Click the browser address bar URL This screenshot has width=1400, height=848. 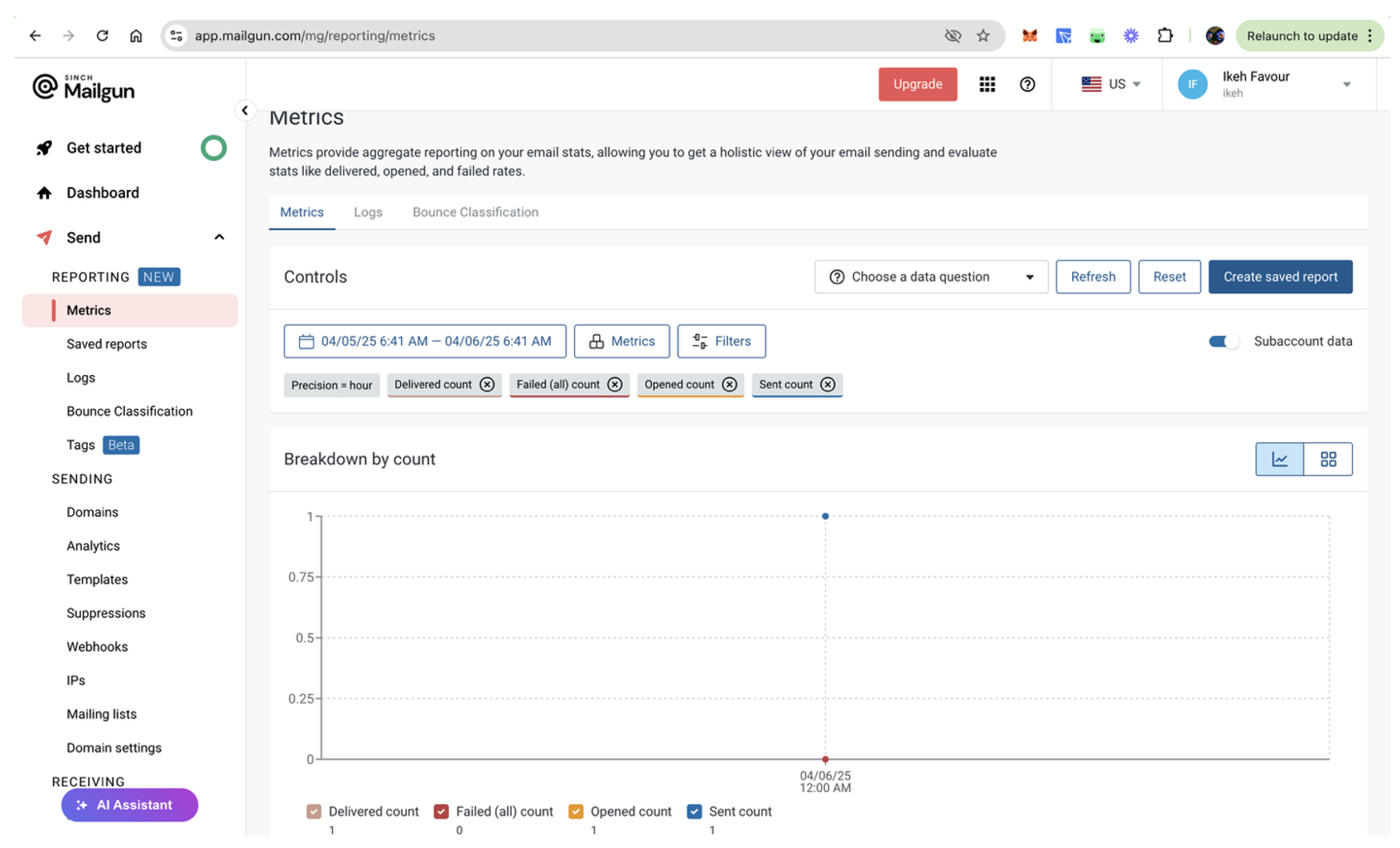click(x=314, y=36)
